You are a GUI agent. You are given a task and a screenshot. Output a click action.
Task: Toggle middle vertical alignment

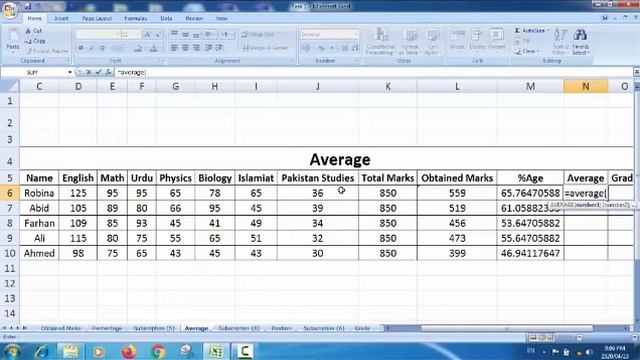tap(185, 34)
